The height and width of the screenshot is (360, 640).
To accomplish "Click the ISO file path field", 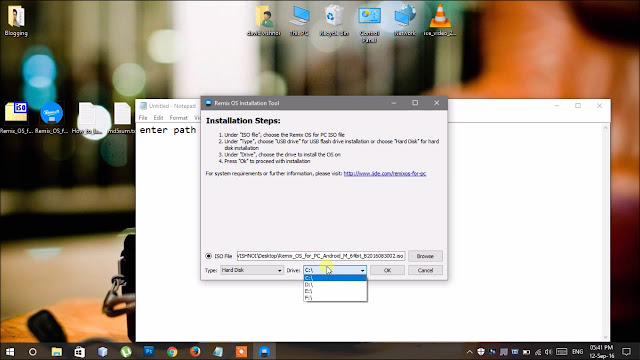I will click(x=321, y=256).
